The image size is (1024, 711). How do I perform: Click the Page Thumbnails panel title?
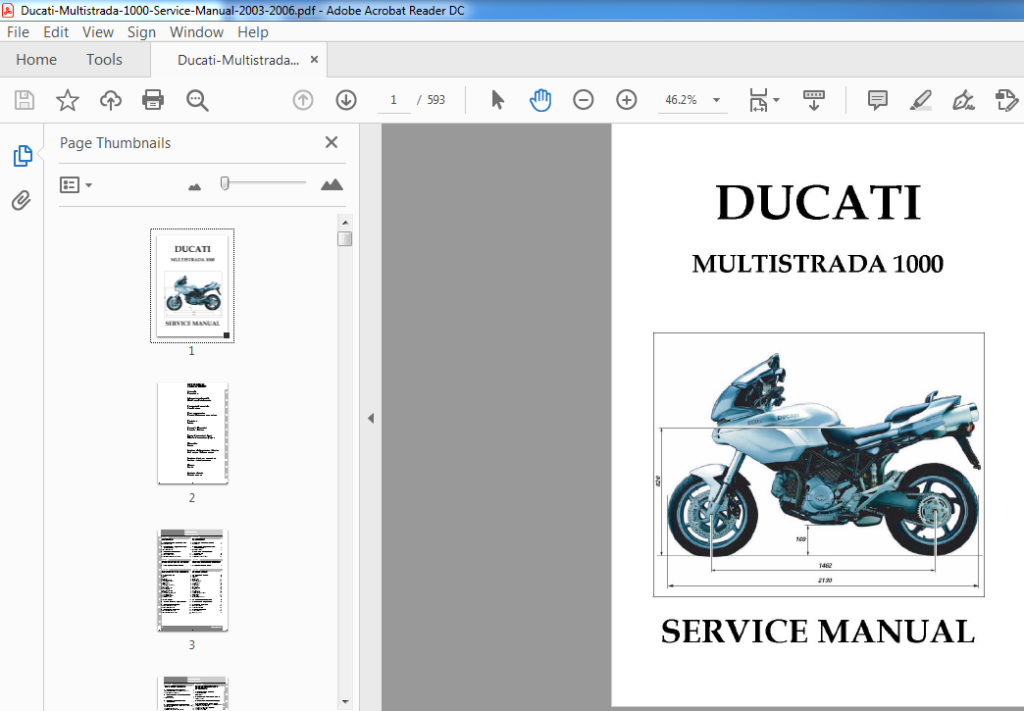pos(115,143)
